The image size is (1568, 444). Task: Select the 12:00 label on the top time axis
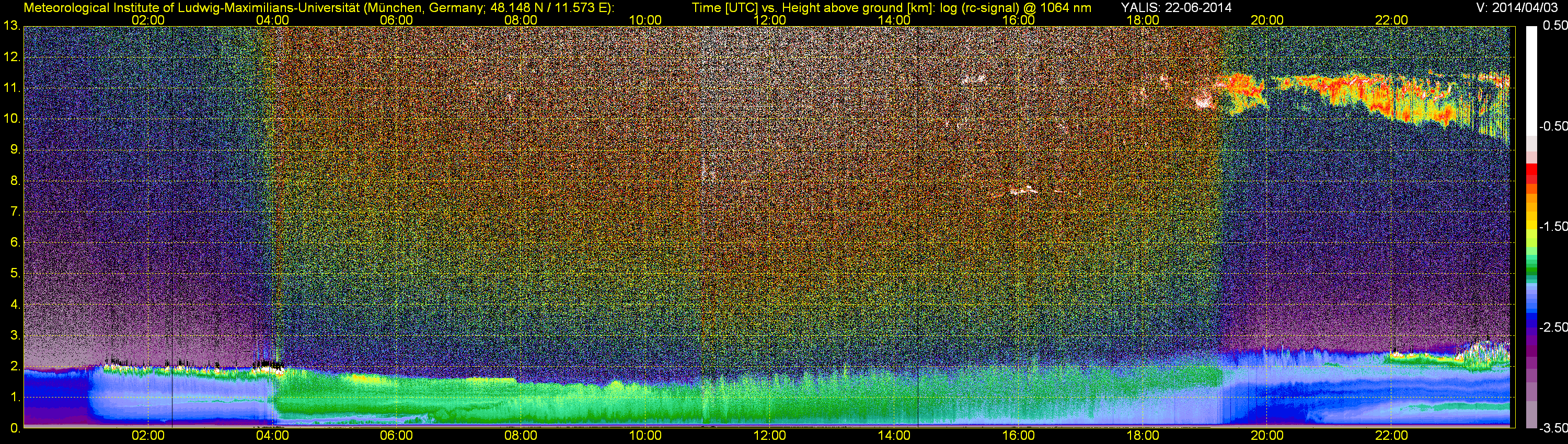[x=769, y=20]
